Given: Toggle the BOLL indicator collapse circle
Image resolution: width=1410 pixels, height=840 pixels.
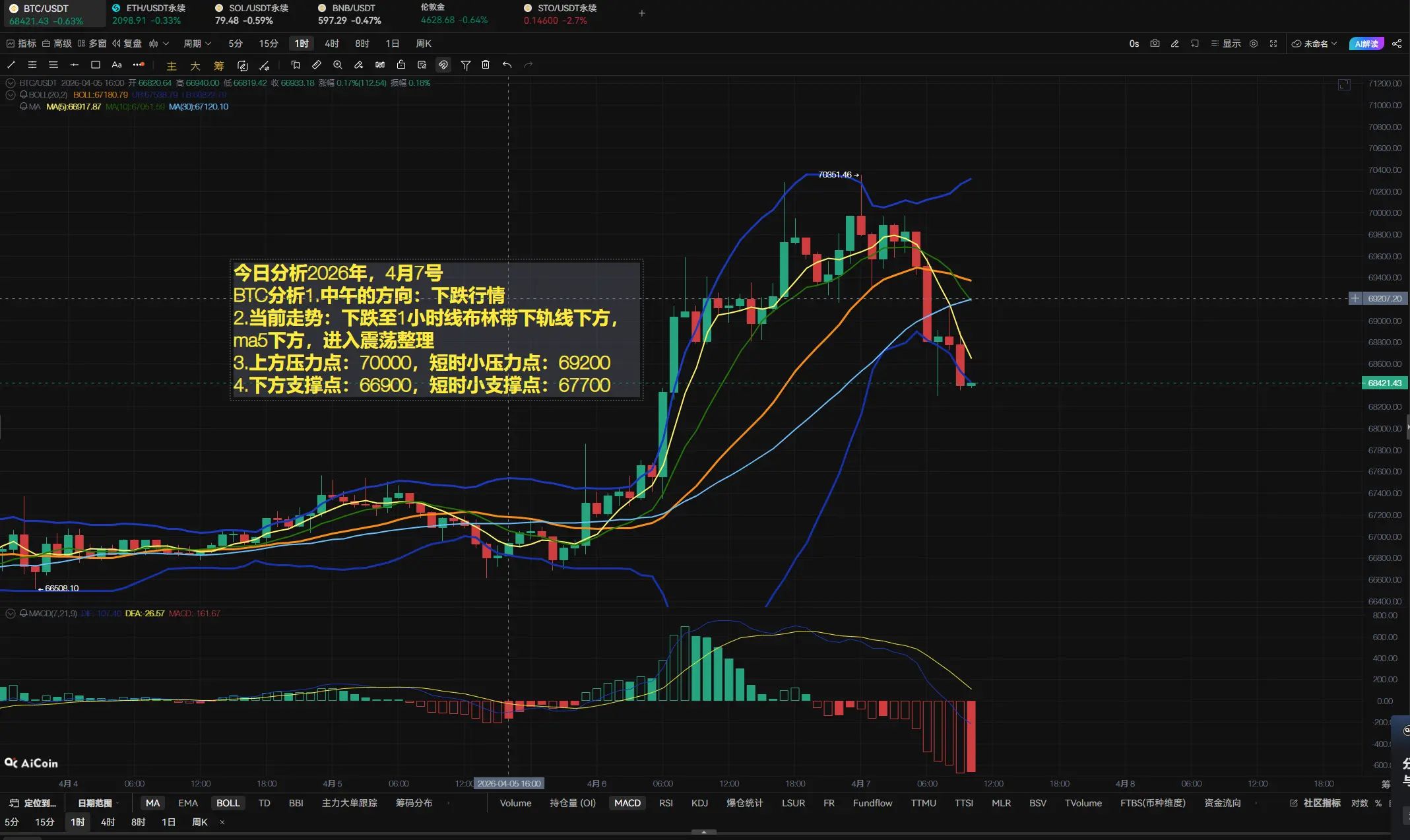Looking at the screenshot, I should pos(11,95).
